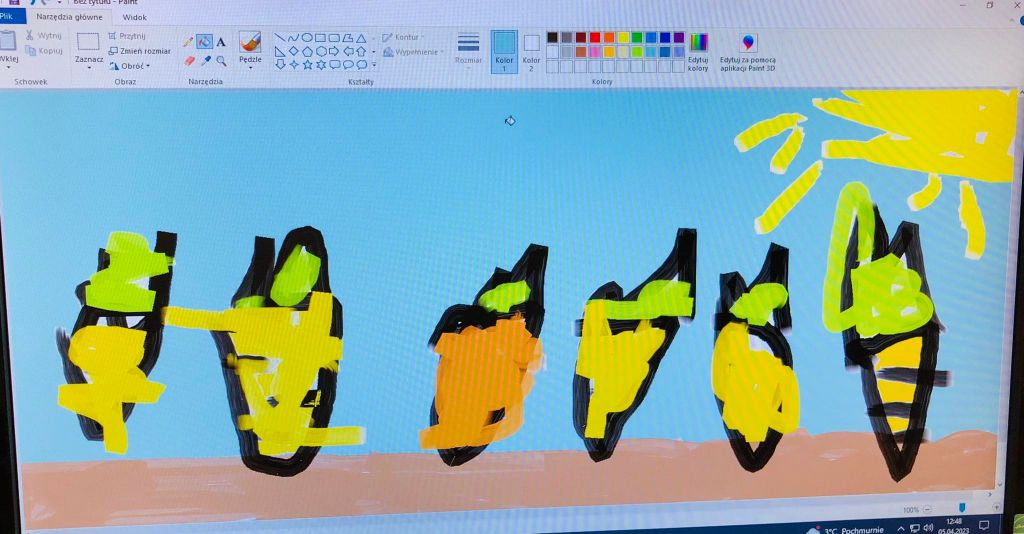Choose the pentagon shape
This screenshot has width=1024, height=534.
[x=307, y=51]
